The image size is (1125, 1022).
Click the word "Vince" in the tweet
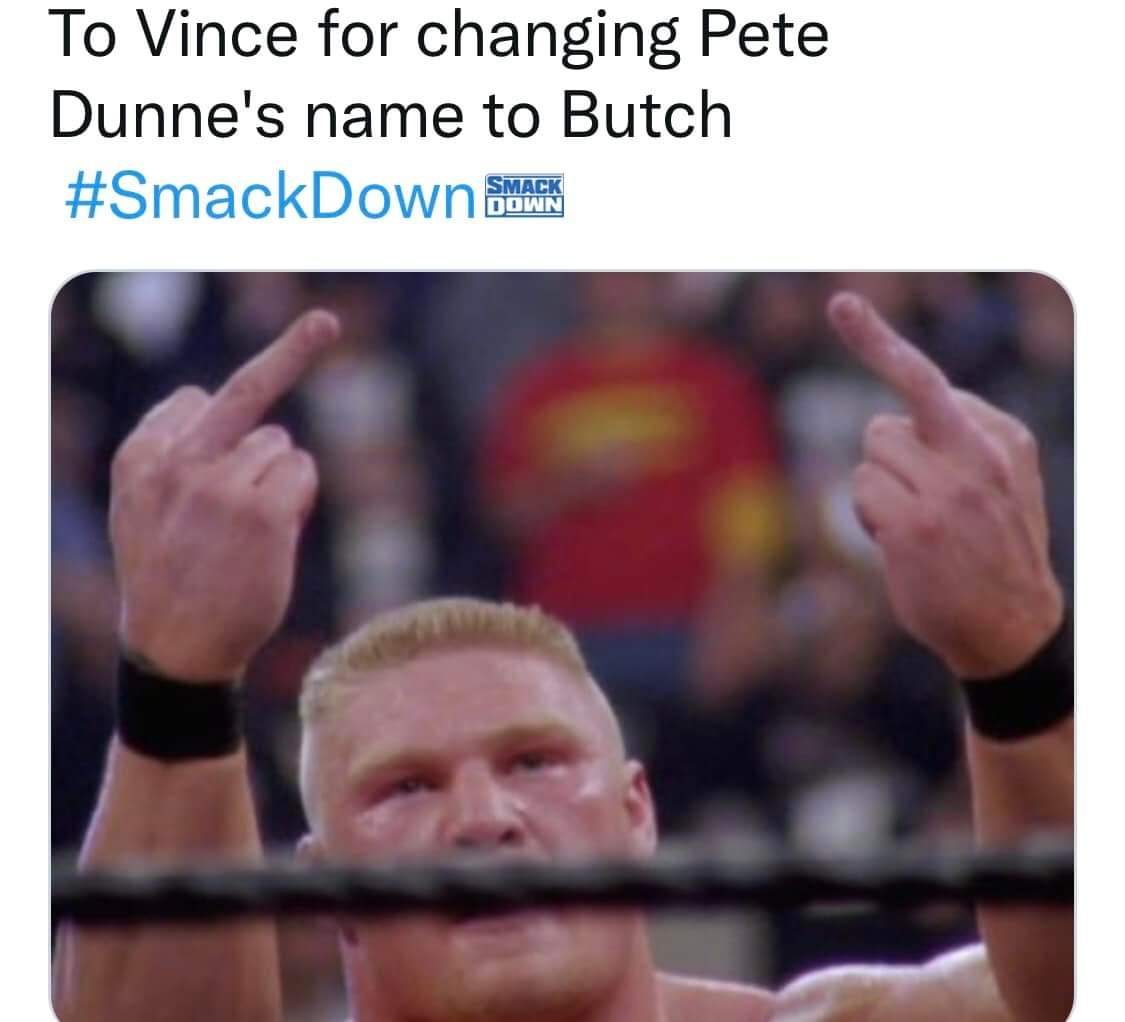click(217, 35)
